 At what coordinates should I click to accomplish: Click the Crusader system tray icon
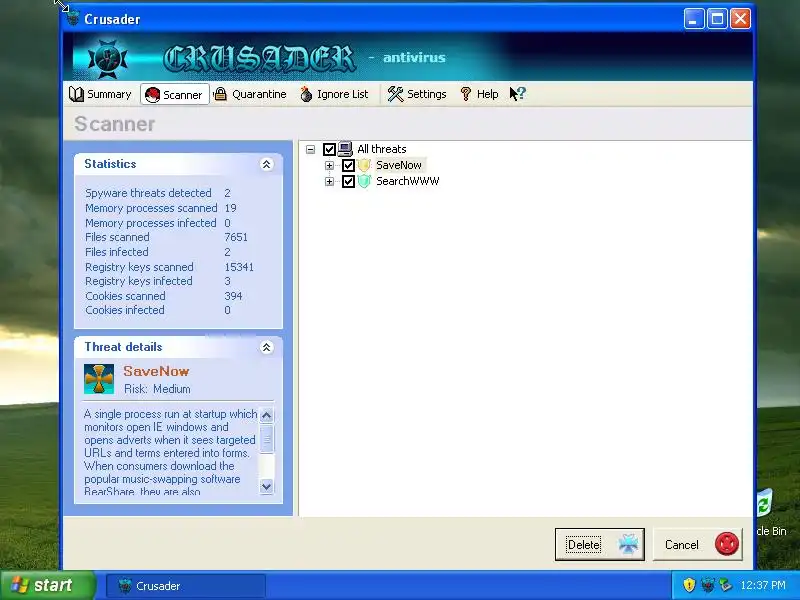tap(708, 585)
